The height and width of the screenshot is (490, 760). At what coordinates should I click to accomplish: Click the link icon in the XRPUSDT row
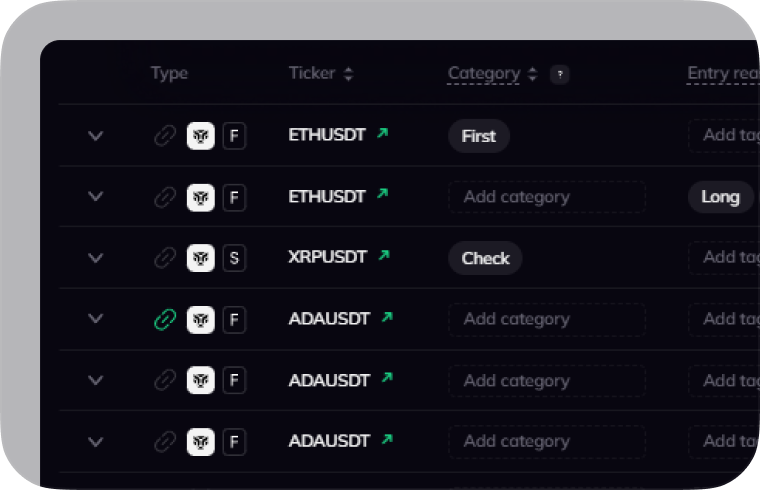[x=165, y=258]
